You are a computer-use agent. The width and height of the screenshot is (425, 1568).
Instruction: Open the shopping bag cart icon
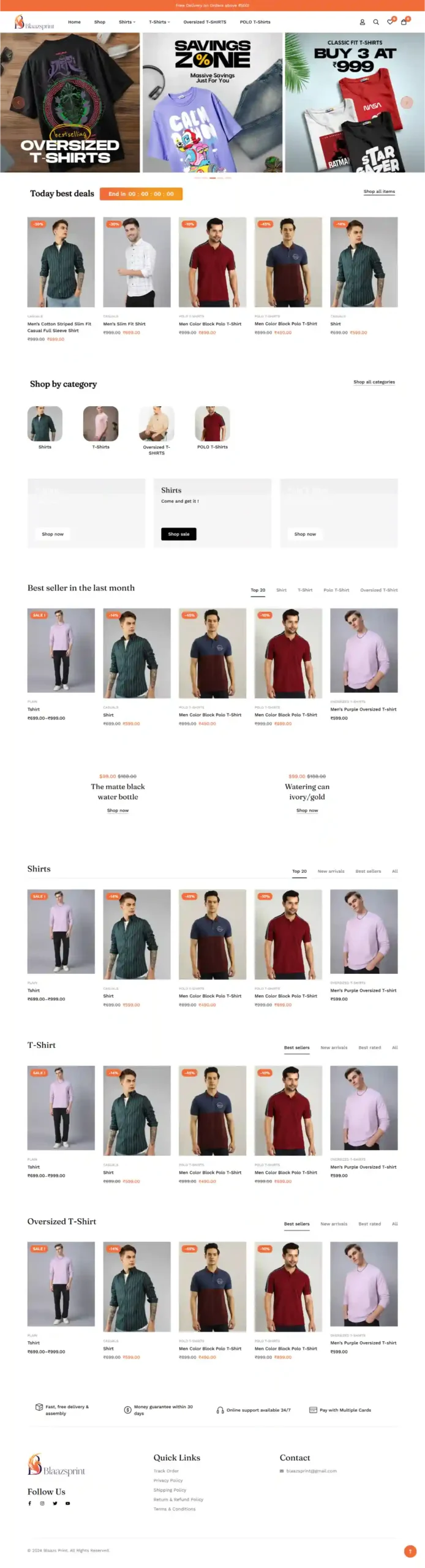coord(404,22)
